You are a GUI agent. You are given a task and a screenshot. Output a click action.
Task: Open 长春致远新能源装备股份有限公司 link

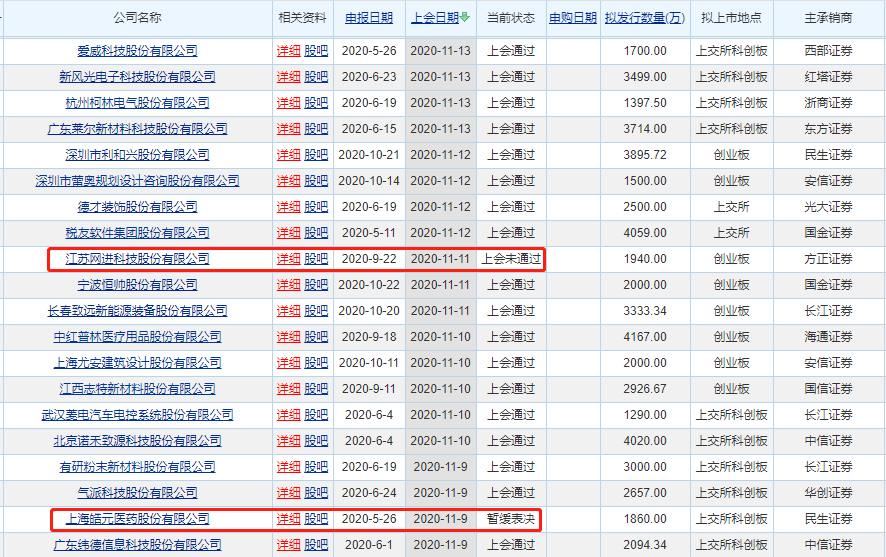tap(137, 311)
